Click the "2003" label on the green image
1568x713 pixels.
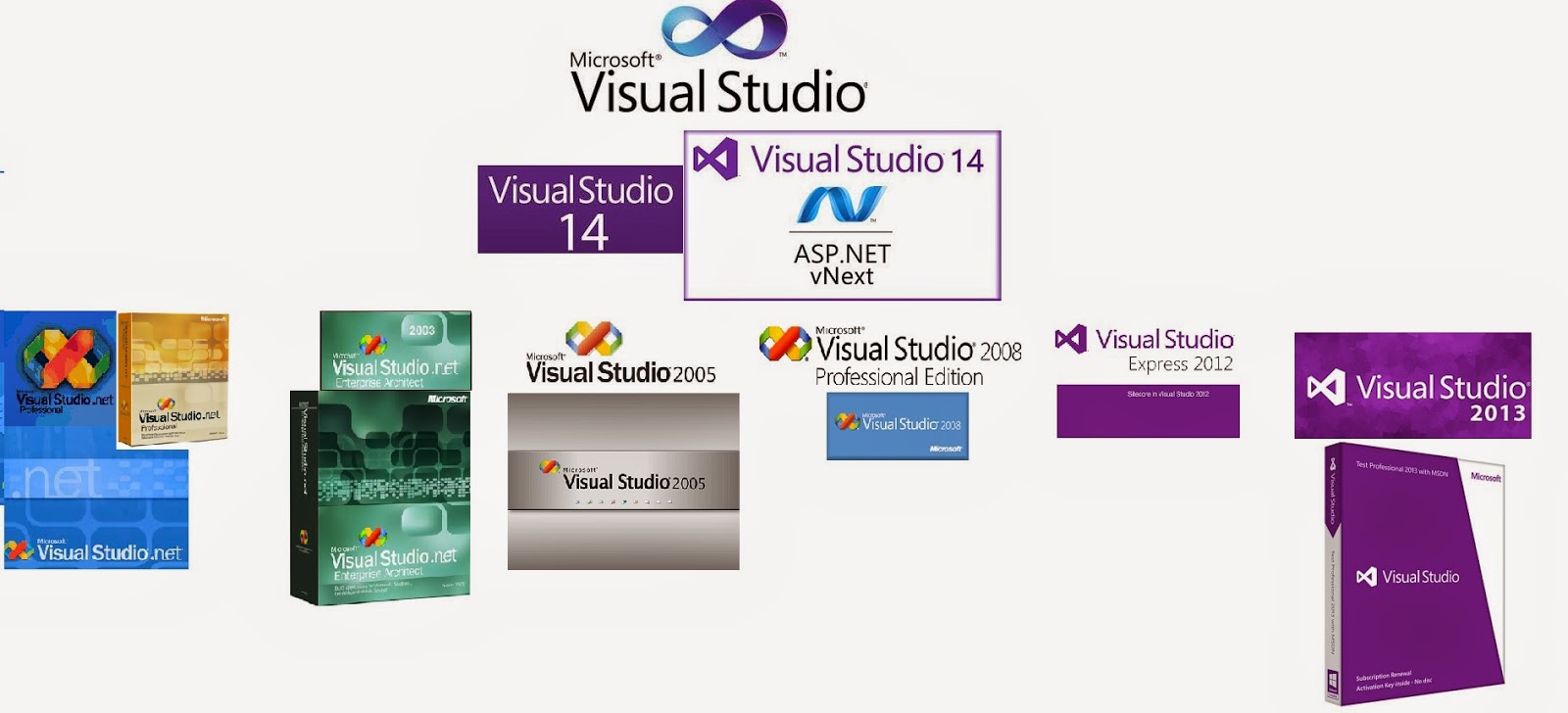click(422, 330)
